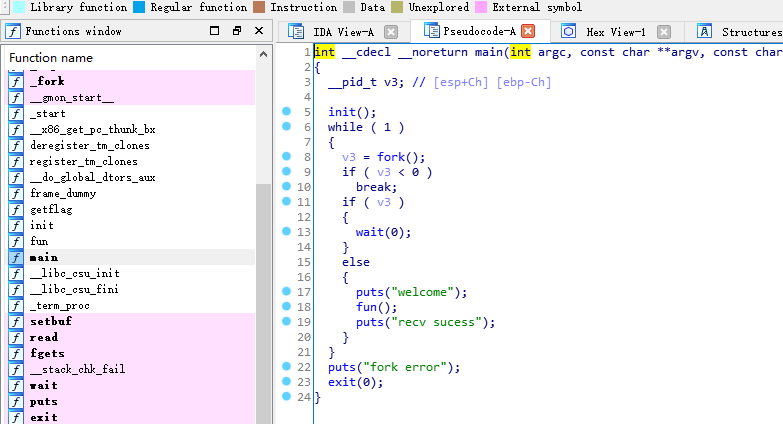Select __gmon_start__ in Functions window

[131, 97]
